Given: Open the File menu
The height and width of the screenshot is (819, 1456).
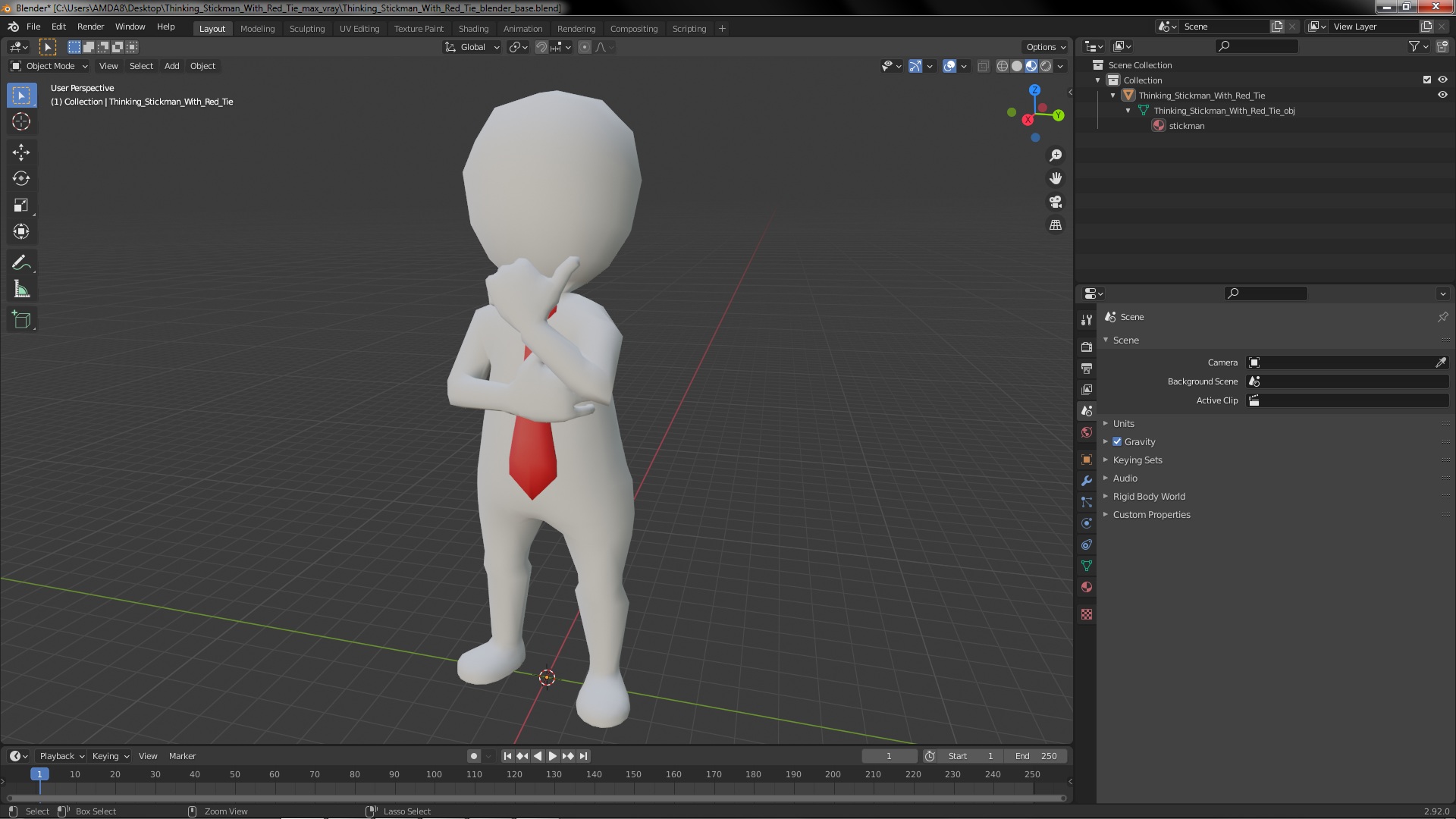Looking at the screenshot, I should point(33,27).
